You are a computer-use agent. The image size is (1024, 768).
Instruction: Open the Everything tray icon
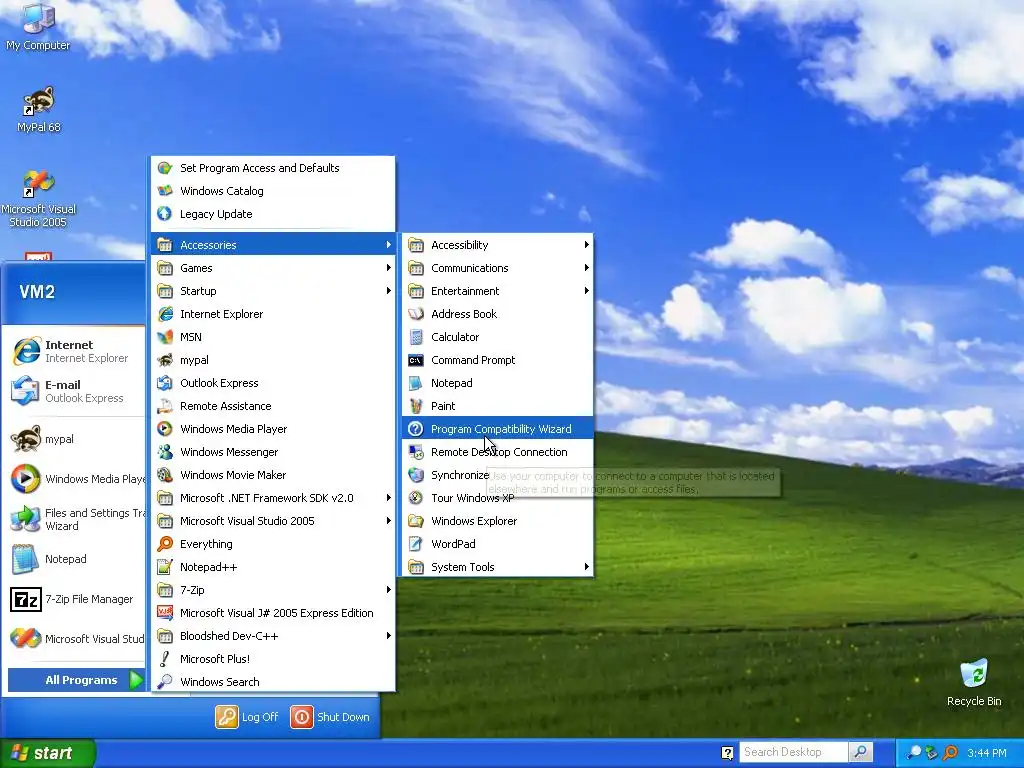(952, 753)
